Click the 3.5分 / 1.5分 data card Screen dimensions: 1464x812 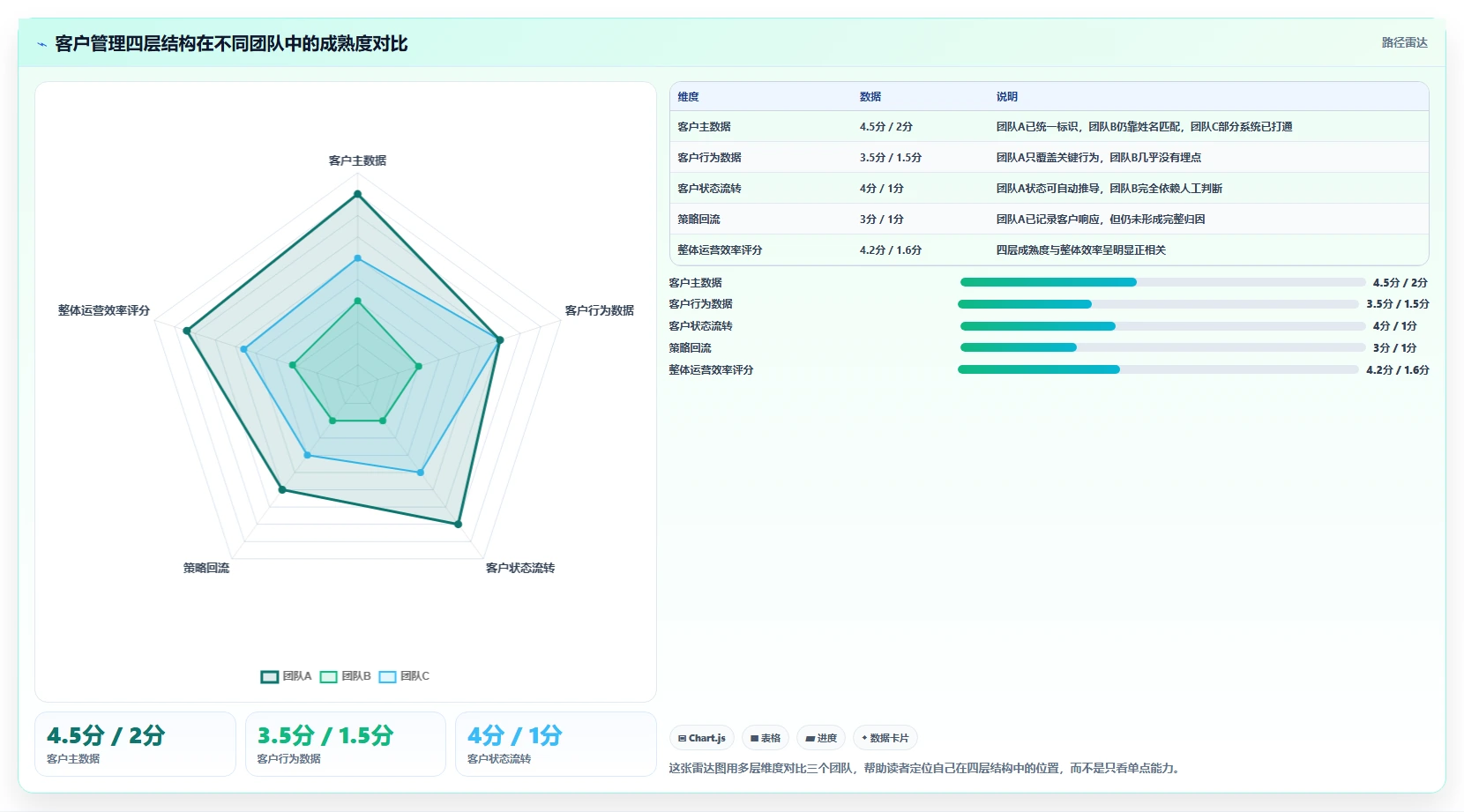coord(345,744)
